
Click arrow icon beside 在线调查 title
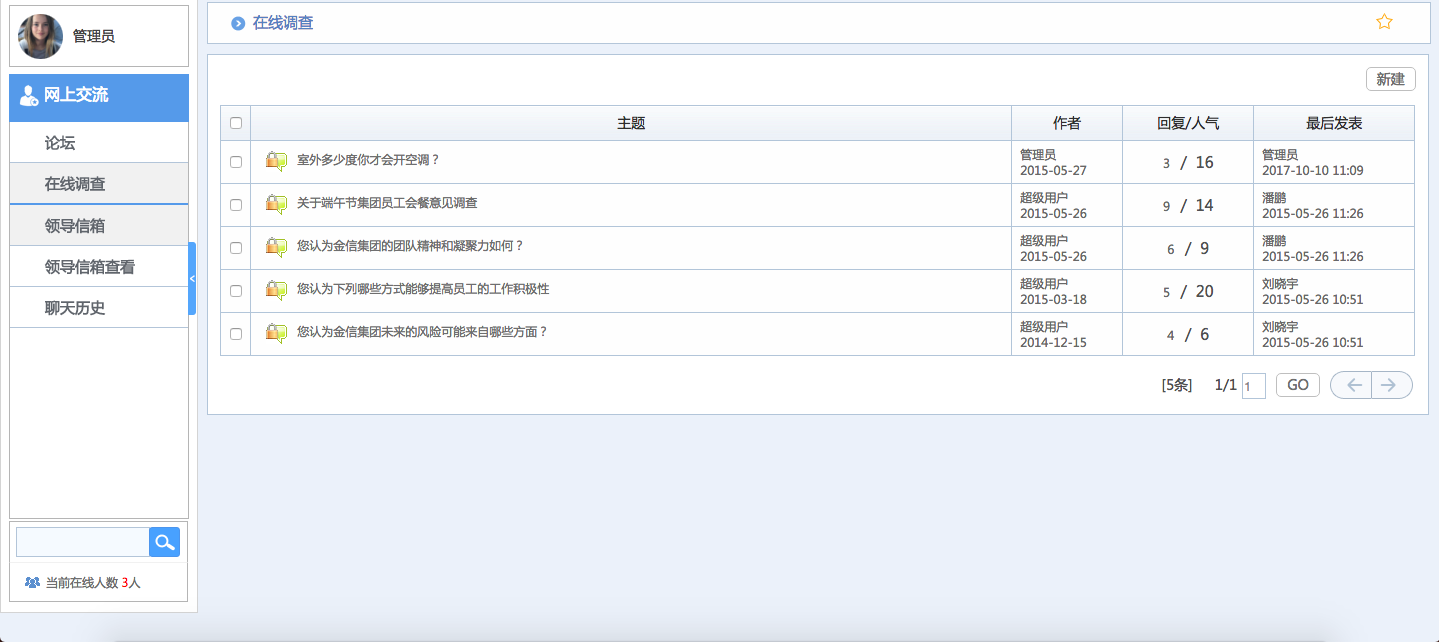tap(238, 23)
